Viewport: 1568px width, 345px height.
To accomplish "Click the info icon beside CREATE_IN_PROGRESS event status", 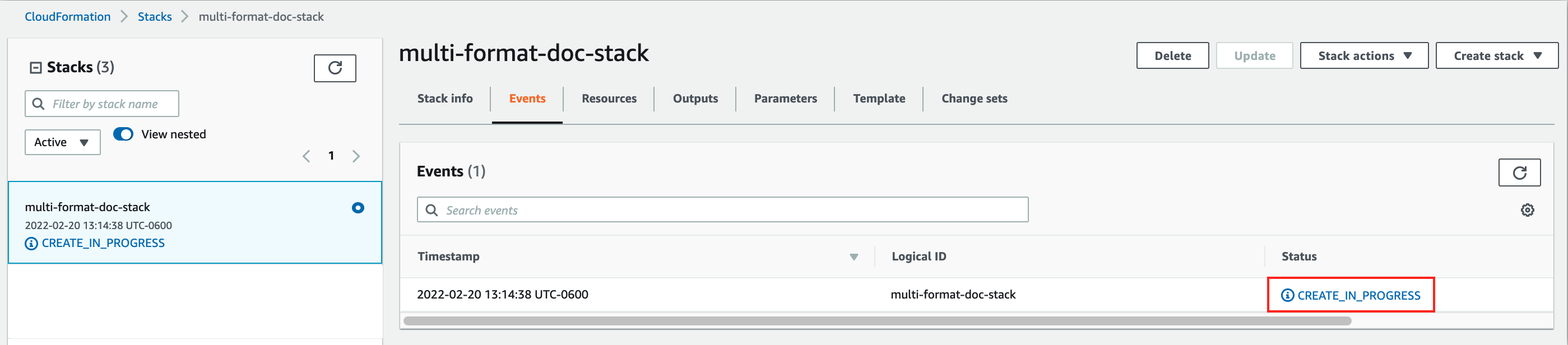I will pos(1287,296).
